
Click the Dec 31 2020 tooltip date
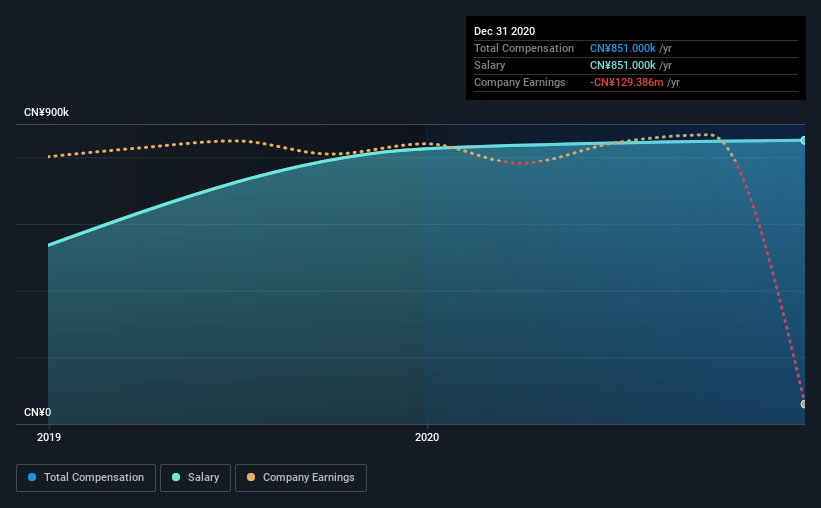click(x=504, y=31)
